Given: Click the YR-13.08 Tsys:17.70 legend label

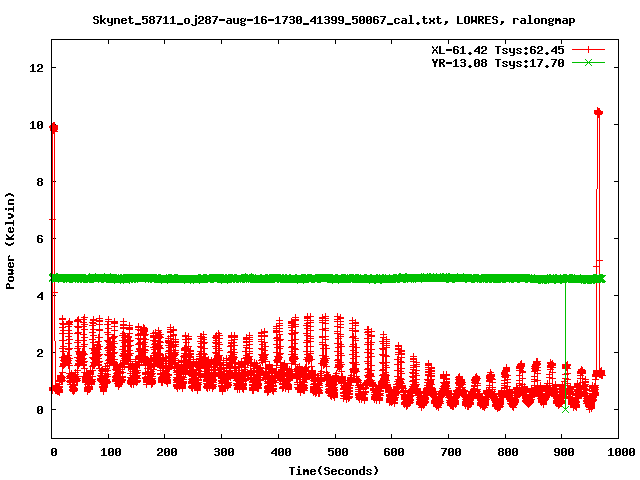Looking at the screenshot, I should (498, 63).
